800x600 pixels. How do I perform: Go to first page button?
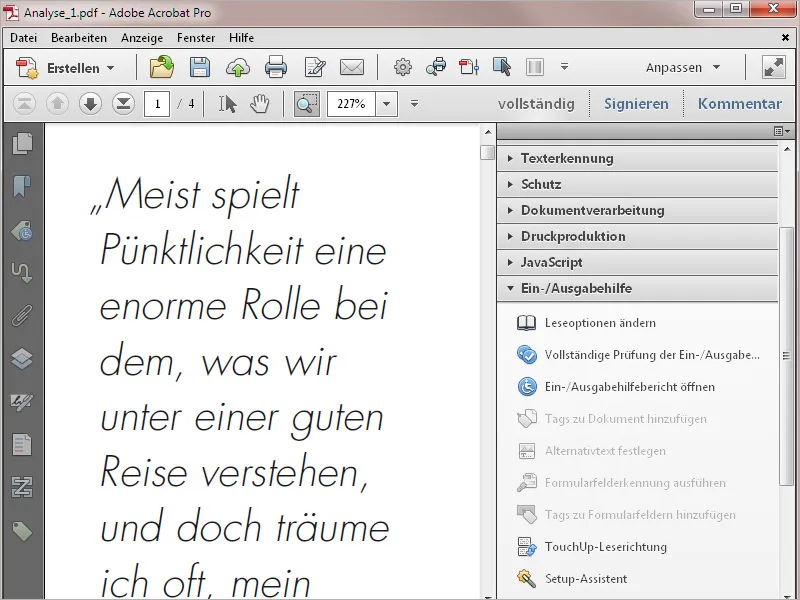(24, 104)
